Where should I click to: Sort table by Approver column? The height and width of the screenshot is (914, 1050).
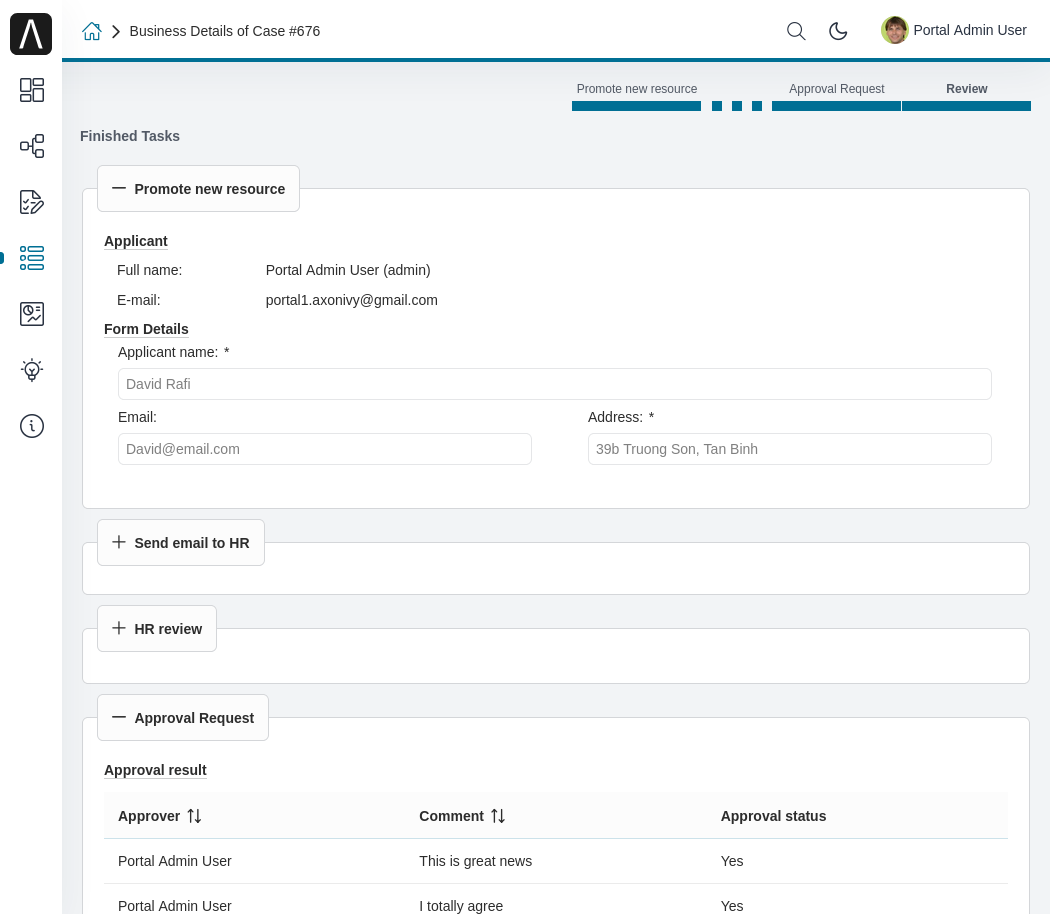click(194, 816)
